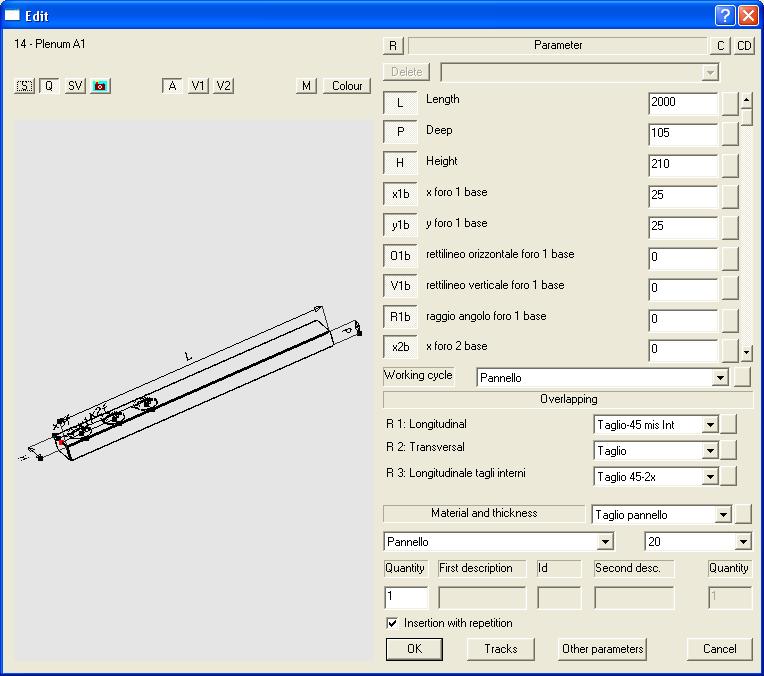Toggle the Q view button
The image size is (764, 676).
pos(49,86)
